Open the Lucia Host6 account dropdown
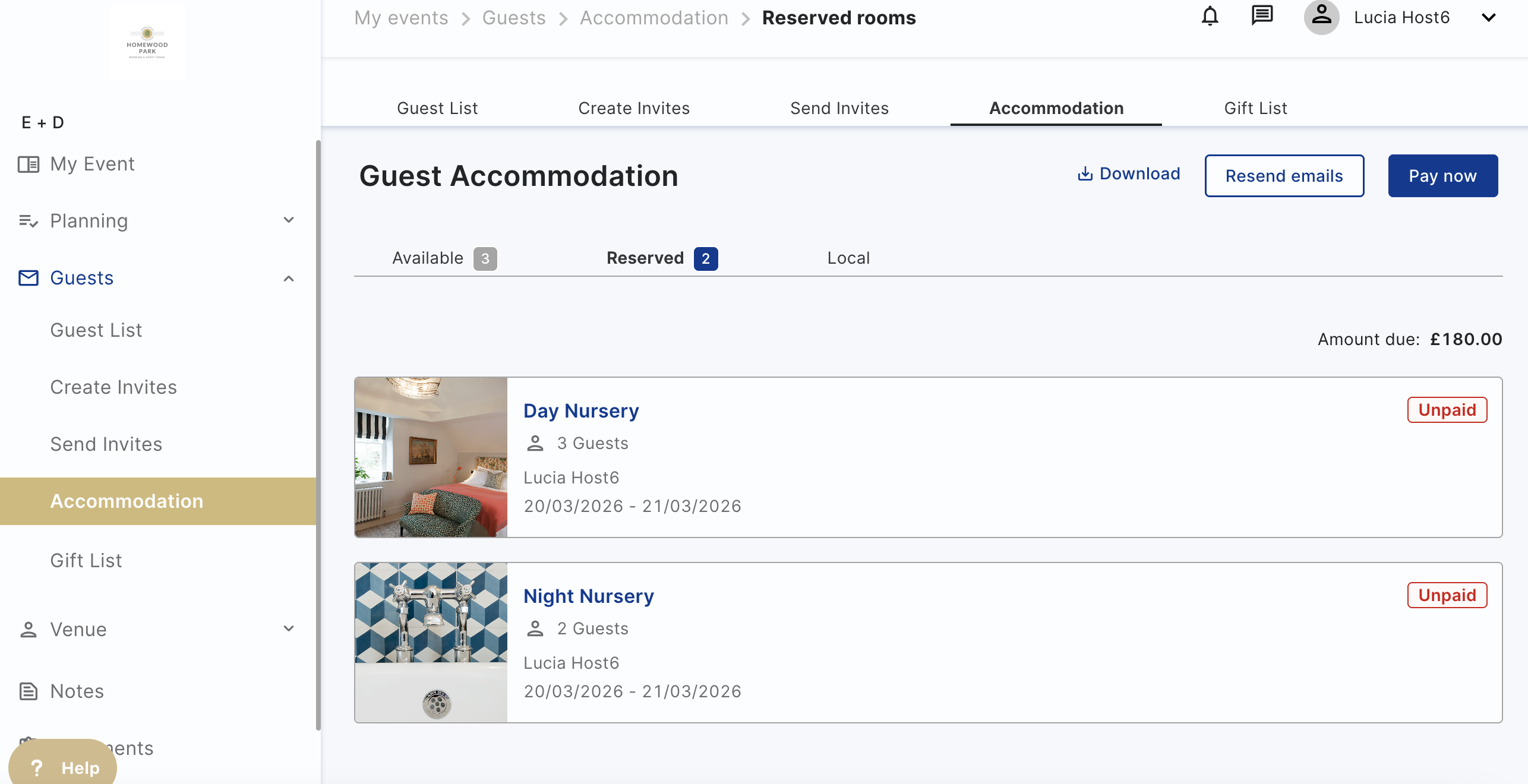The image size is (1528, 784). tap(1488, 18)
